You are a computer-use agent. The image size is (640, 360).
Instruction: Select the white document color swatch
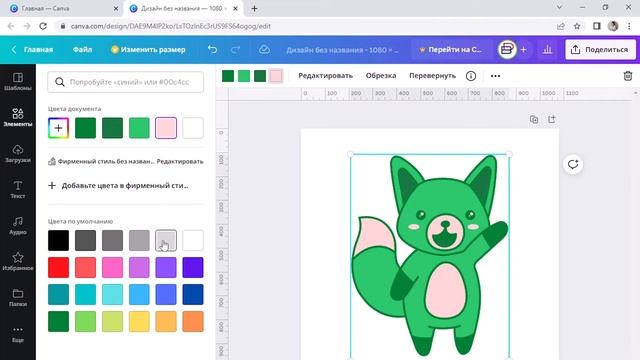(x=193, y=128)
